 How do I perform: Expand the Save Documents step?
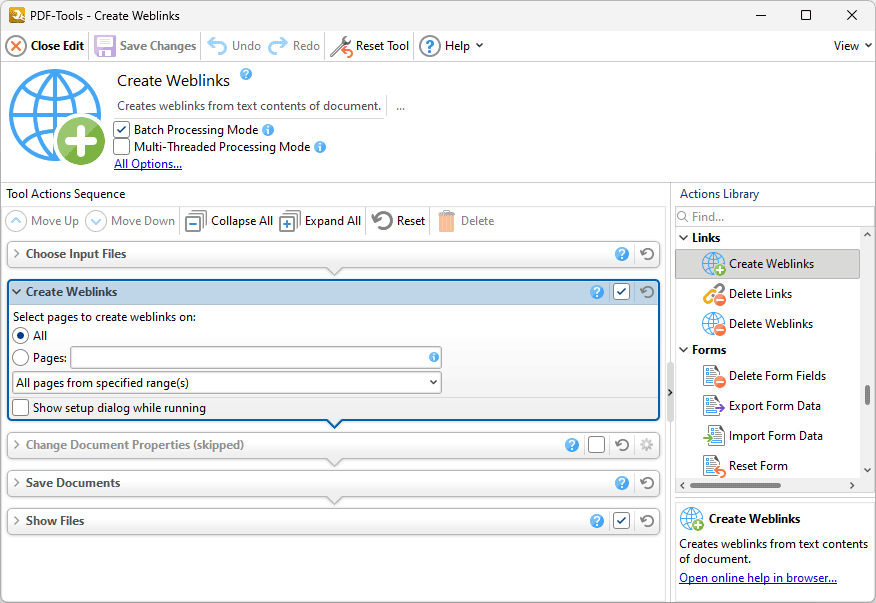[17, 483]
